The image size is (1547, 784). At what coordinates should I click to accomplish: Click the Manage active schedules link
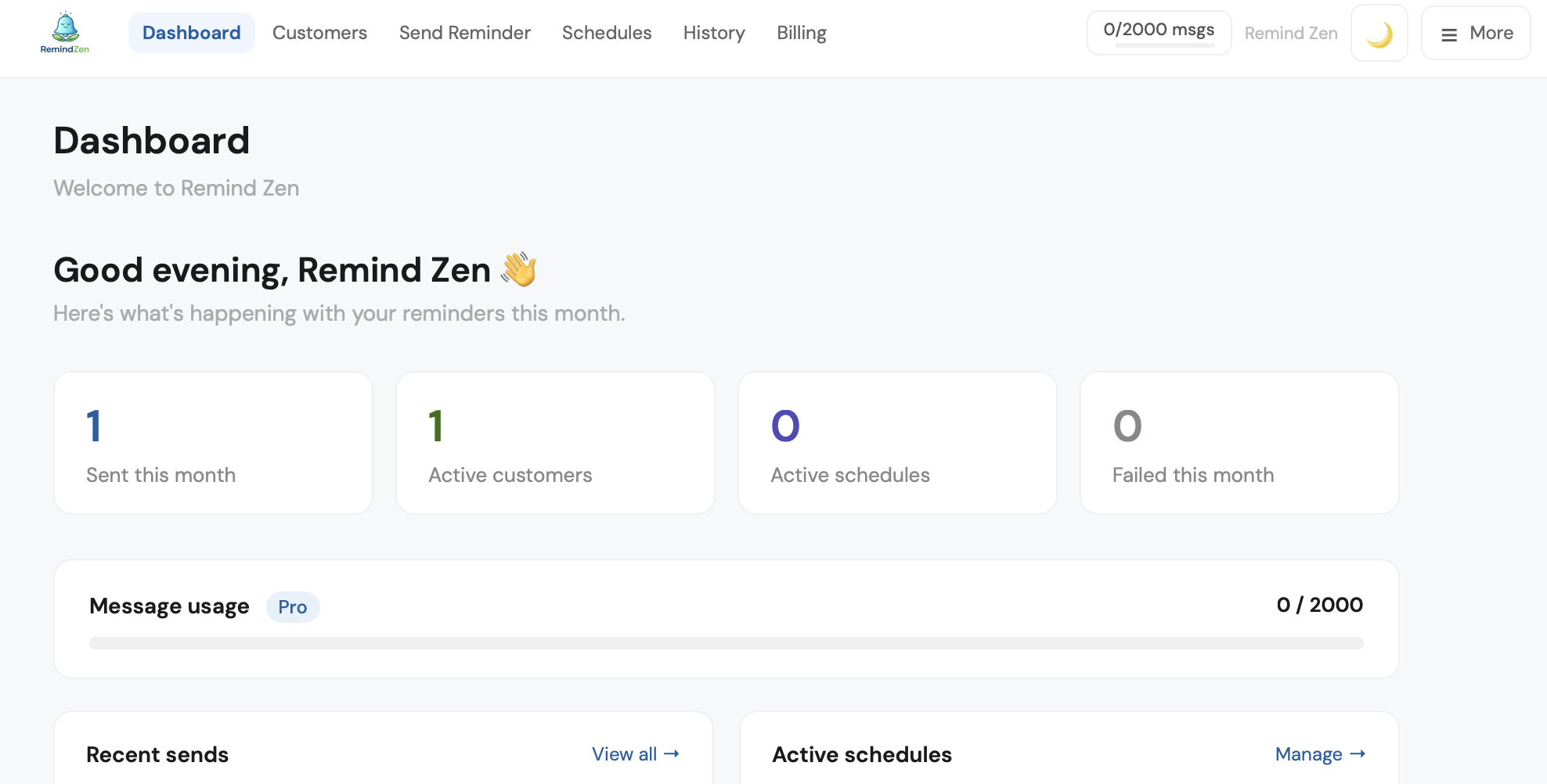(1320, 754)
